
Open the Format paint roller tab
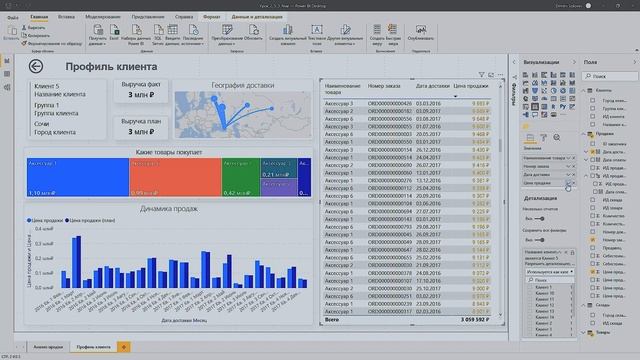coord(544,138)
